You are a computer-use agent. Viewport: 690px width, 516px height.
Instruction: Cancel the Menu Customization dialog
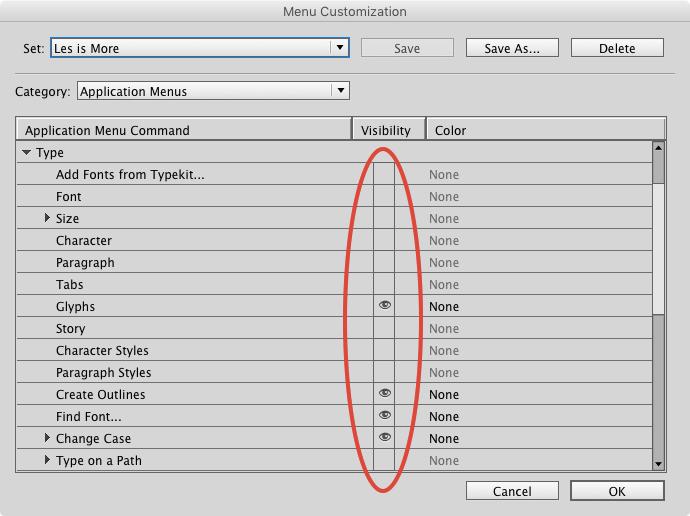(512, 491)
